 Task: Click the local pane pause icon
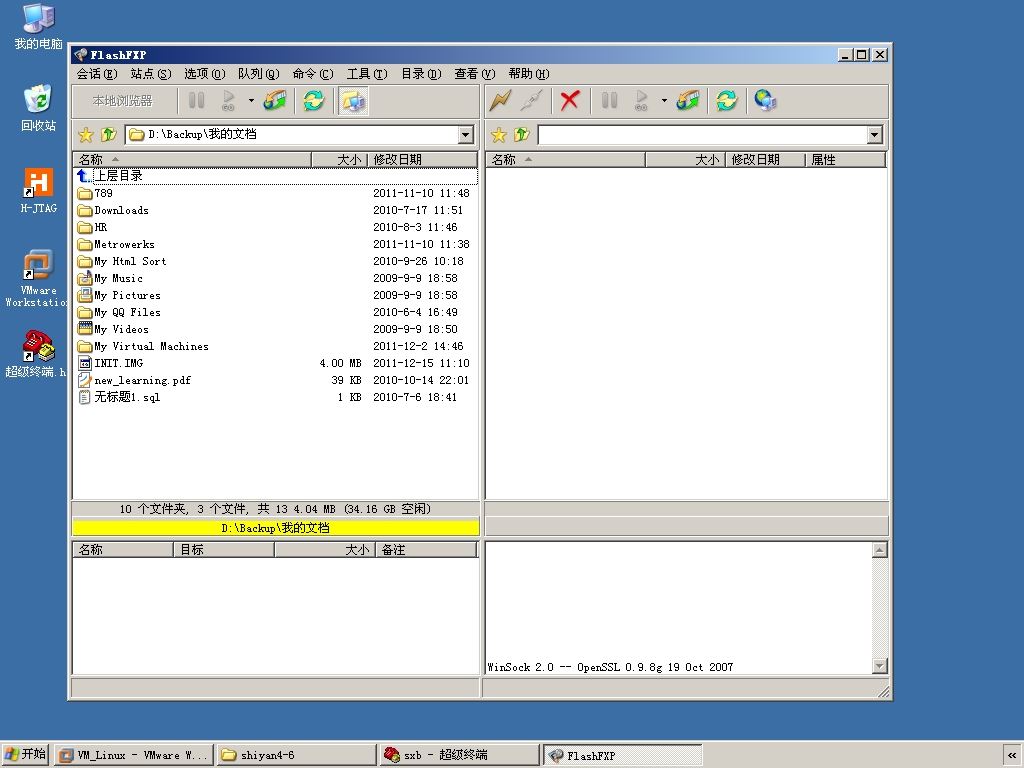pos(197,101)
